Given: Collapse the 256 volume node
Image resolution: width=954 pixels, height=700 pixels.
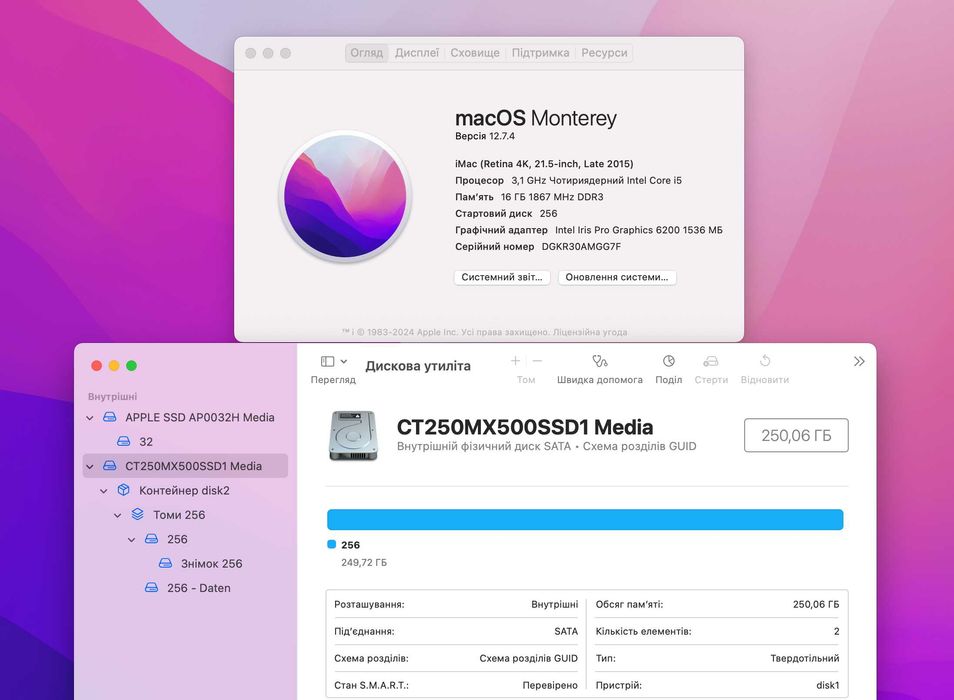Looking at the screenshot, I should [x=132, y=539].
